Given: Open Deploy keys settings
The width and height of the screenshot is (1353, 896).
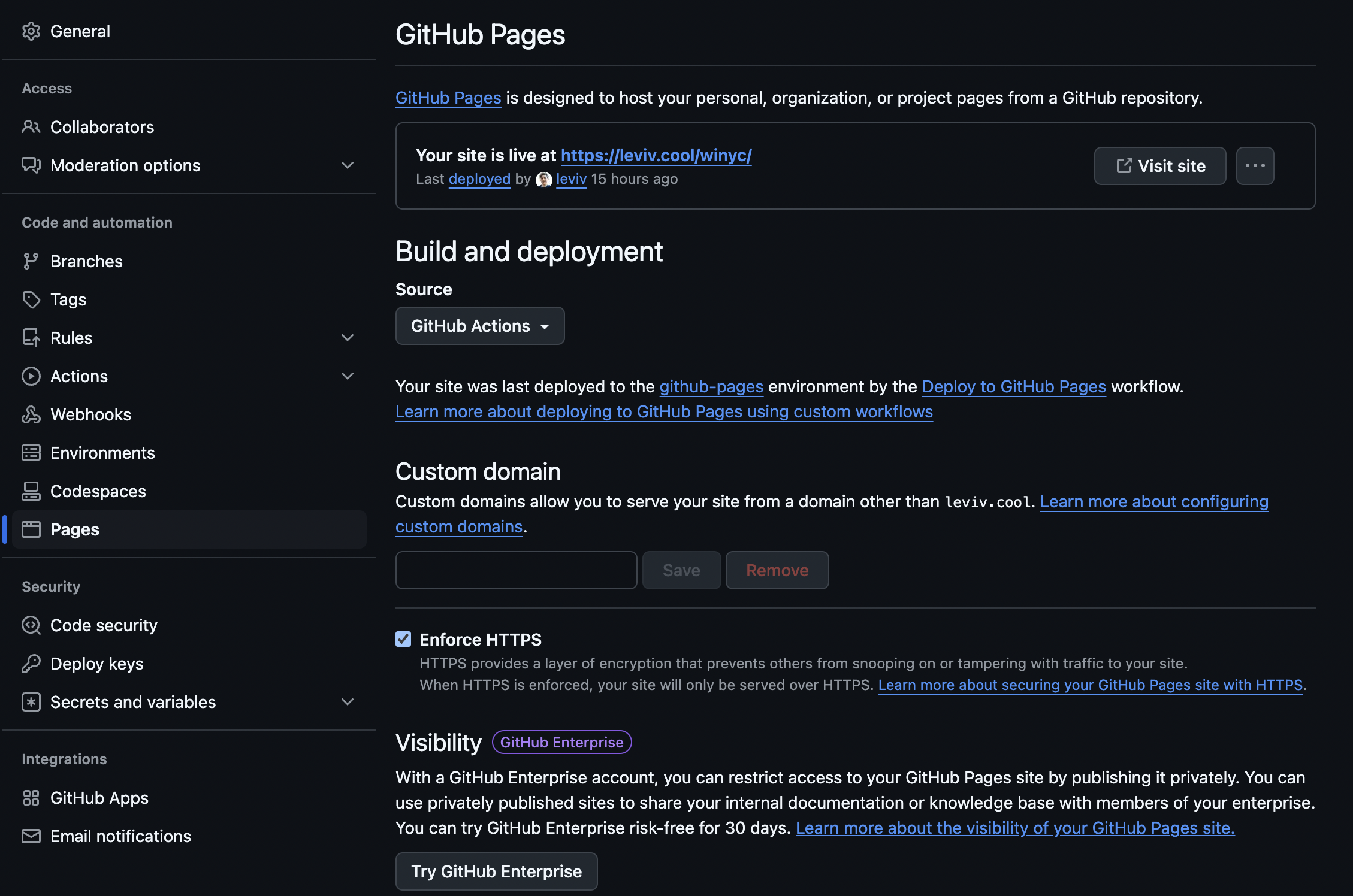Looking at the screenshot, I should pos(189,664).
